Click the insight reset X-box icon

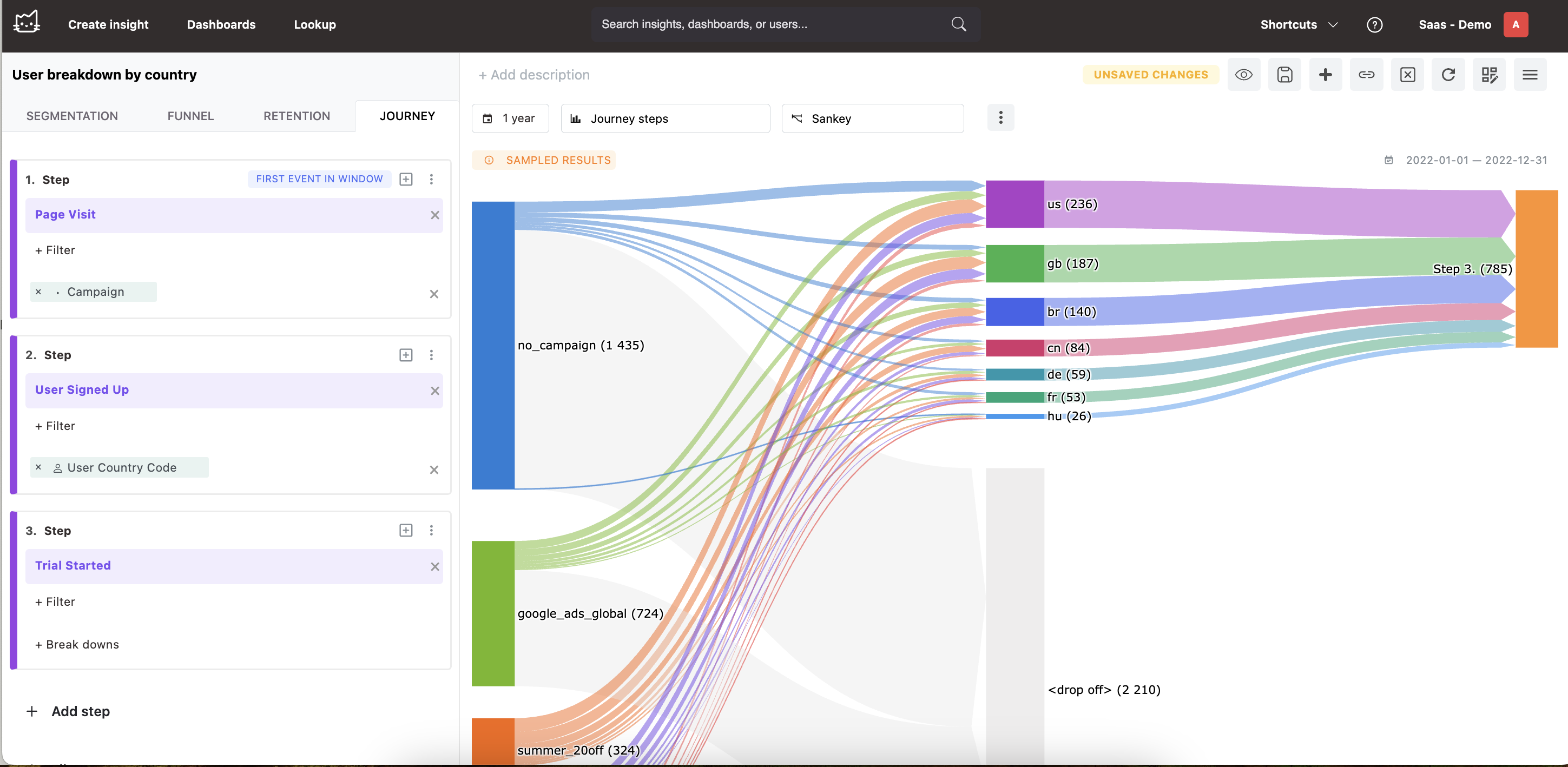click(1407, 75)
